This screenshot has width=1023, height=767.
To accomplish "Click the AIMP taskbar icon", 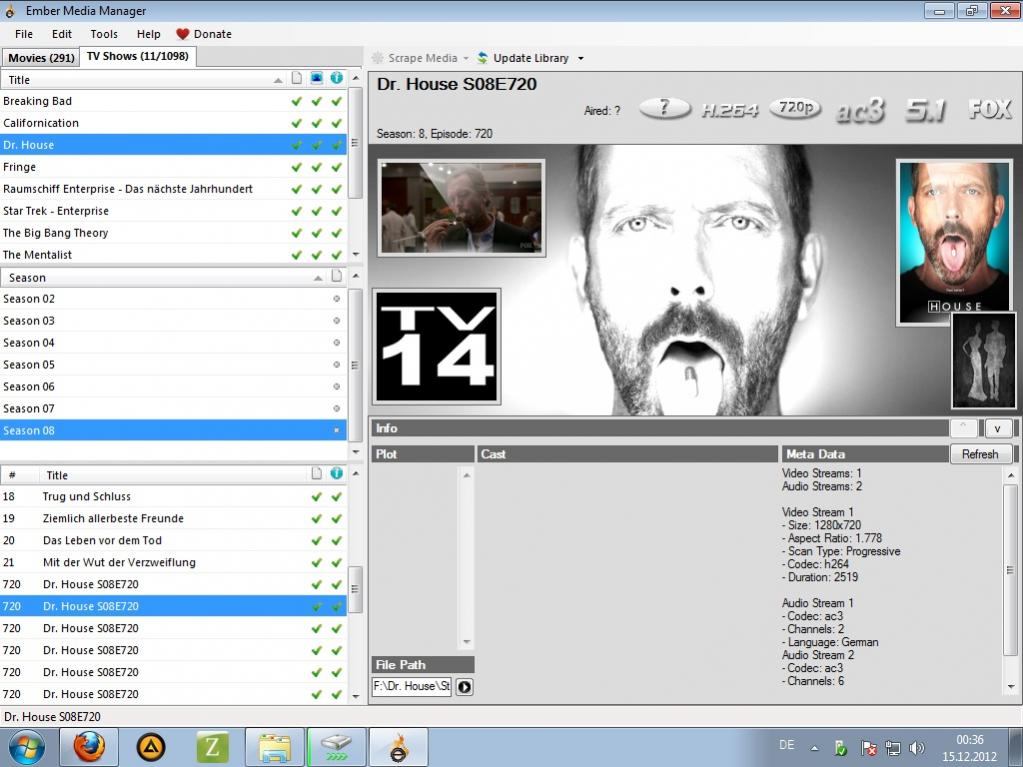I will (151, 747).
